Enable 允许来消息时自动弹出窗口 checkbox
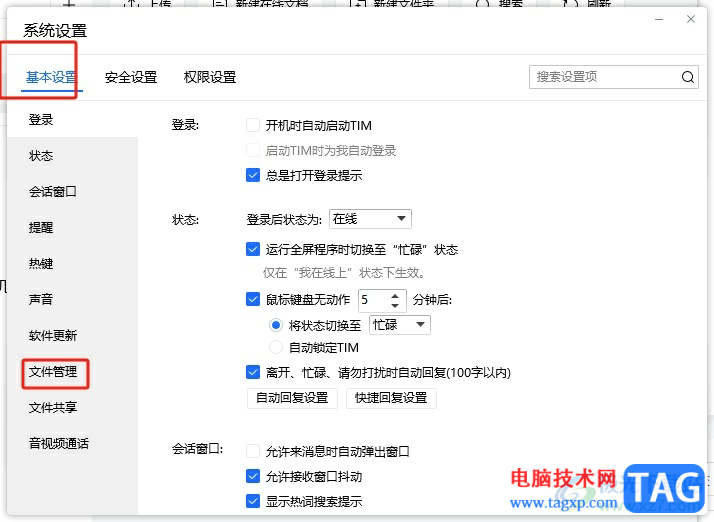 click(x=253, y=451)
